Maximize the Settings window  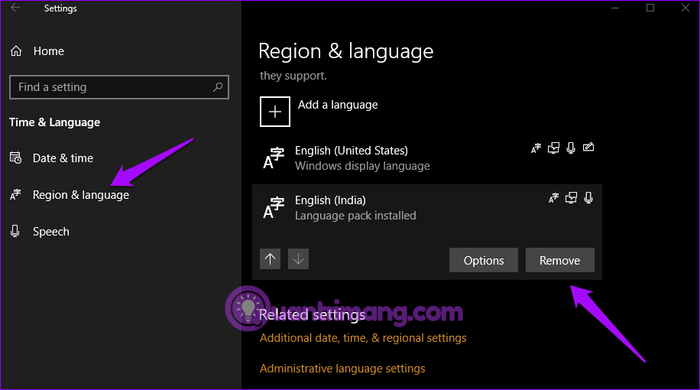(650, 8)
